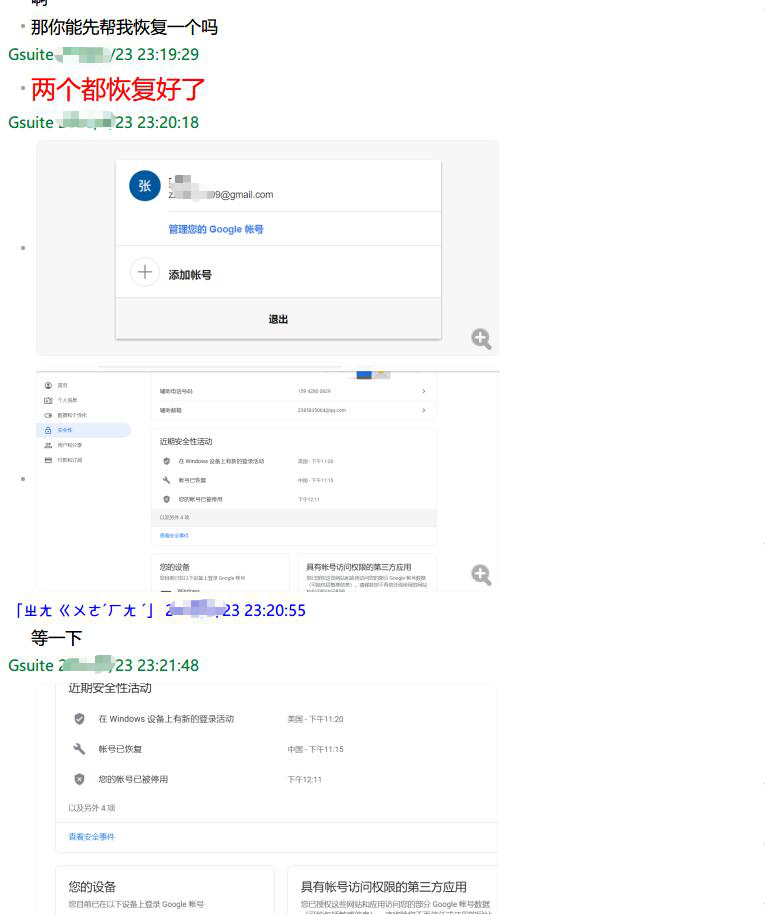765x915 pixels.
Task: Click the blue 张 avatar circle
Action: pyautogui.click(x=145, y=186)
